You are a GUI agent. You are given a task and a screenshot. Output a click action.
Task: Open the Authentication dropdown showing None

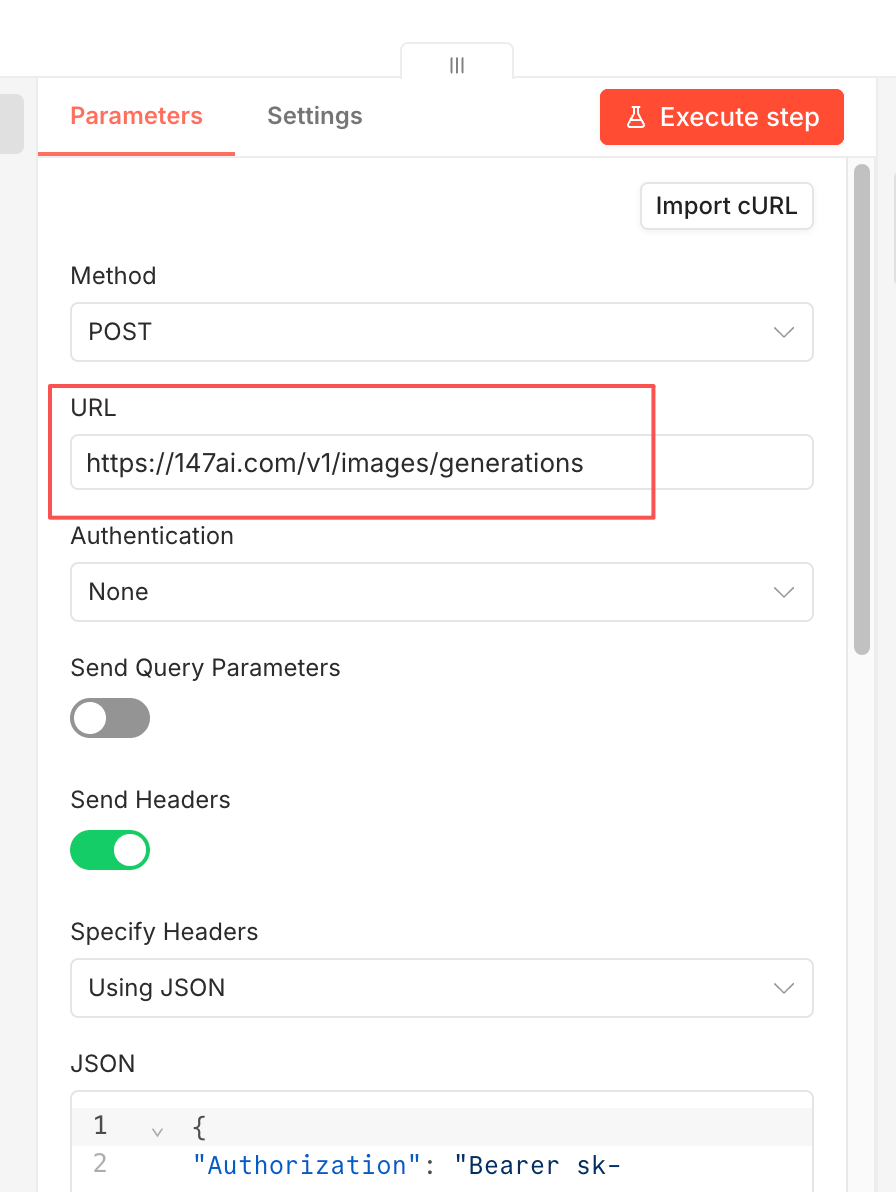coord(442,592)
